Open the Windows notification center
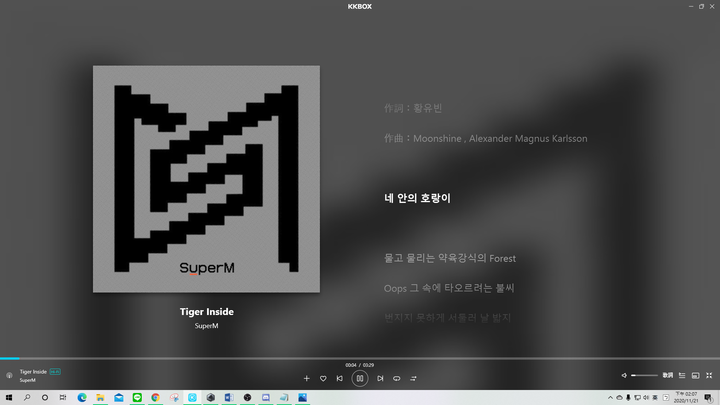The image size is (720, 405). click(x=709, y=398)
